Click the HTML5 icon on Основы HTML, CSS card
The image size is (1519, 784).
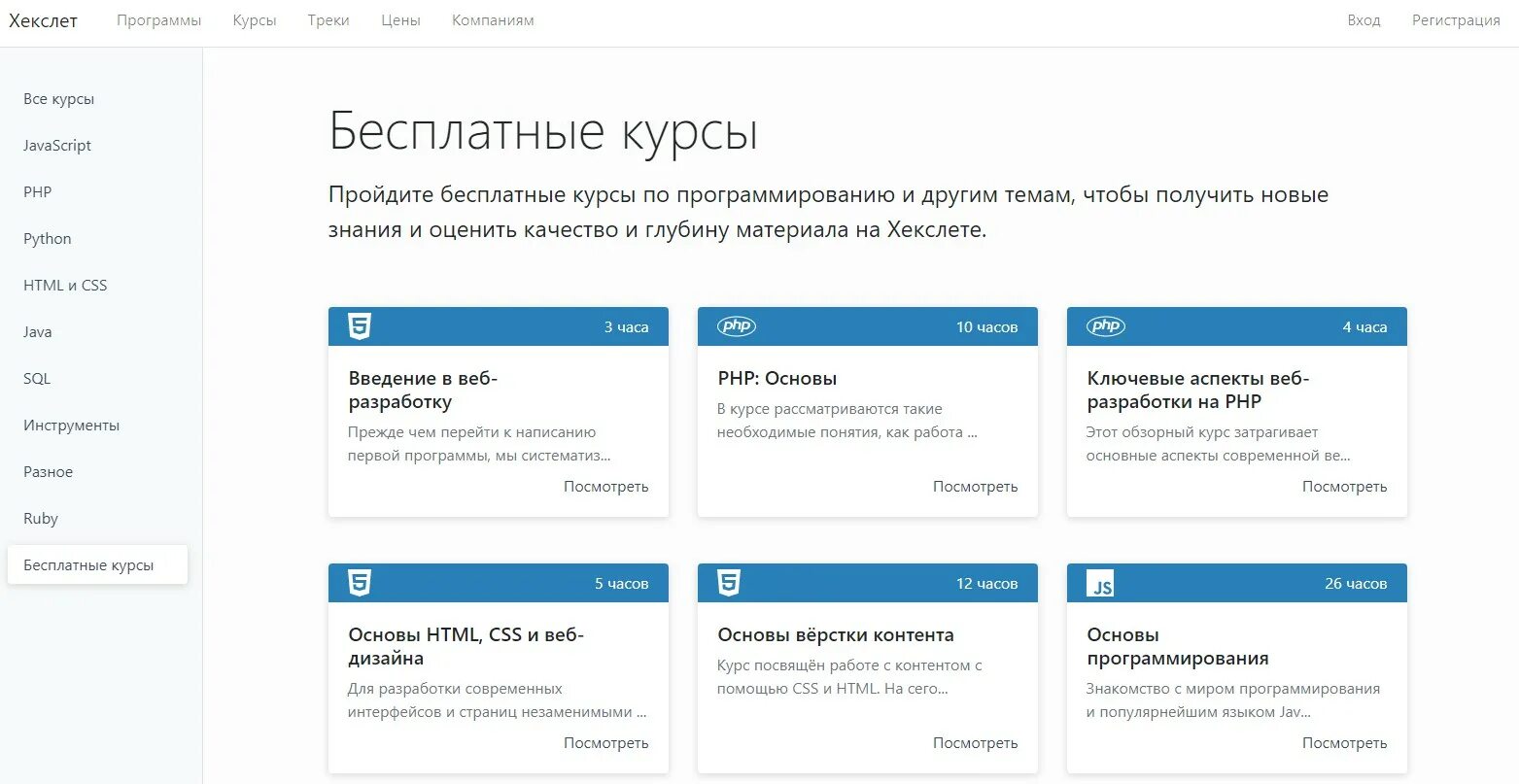tap(360, 583)
